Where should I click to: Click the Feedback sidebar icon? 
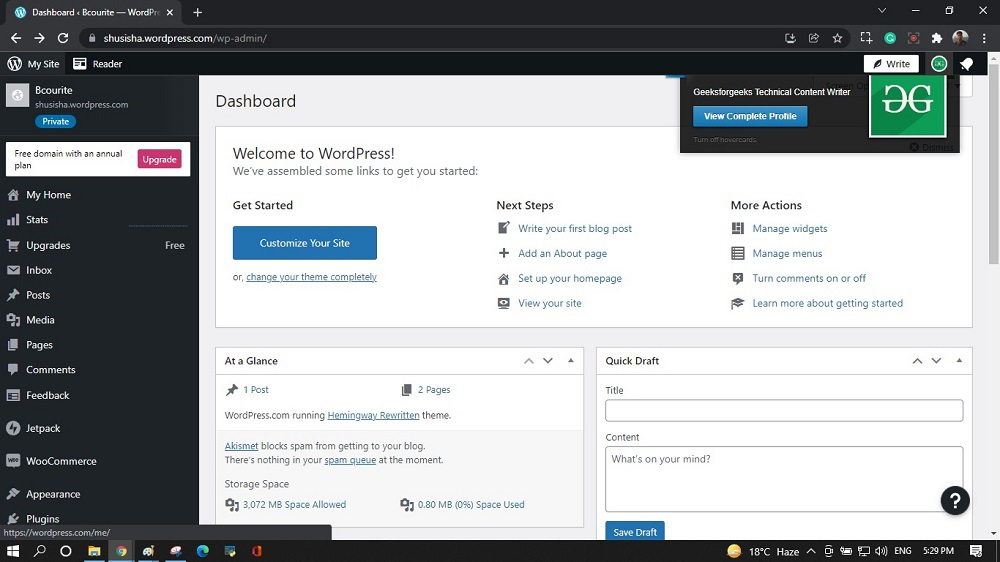[13, 396]
